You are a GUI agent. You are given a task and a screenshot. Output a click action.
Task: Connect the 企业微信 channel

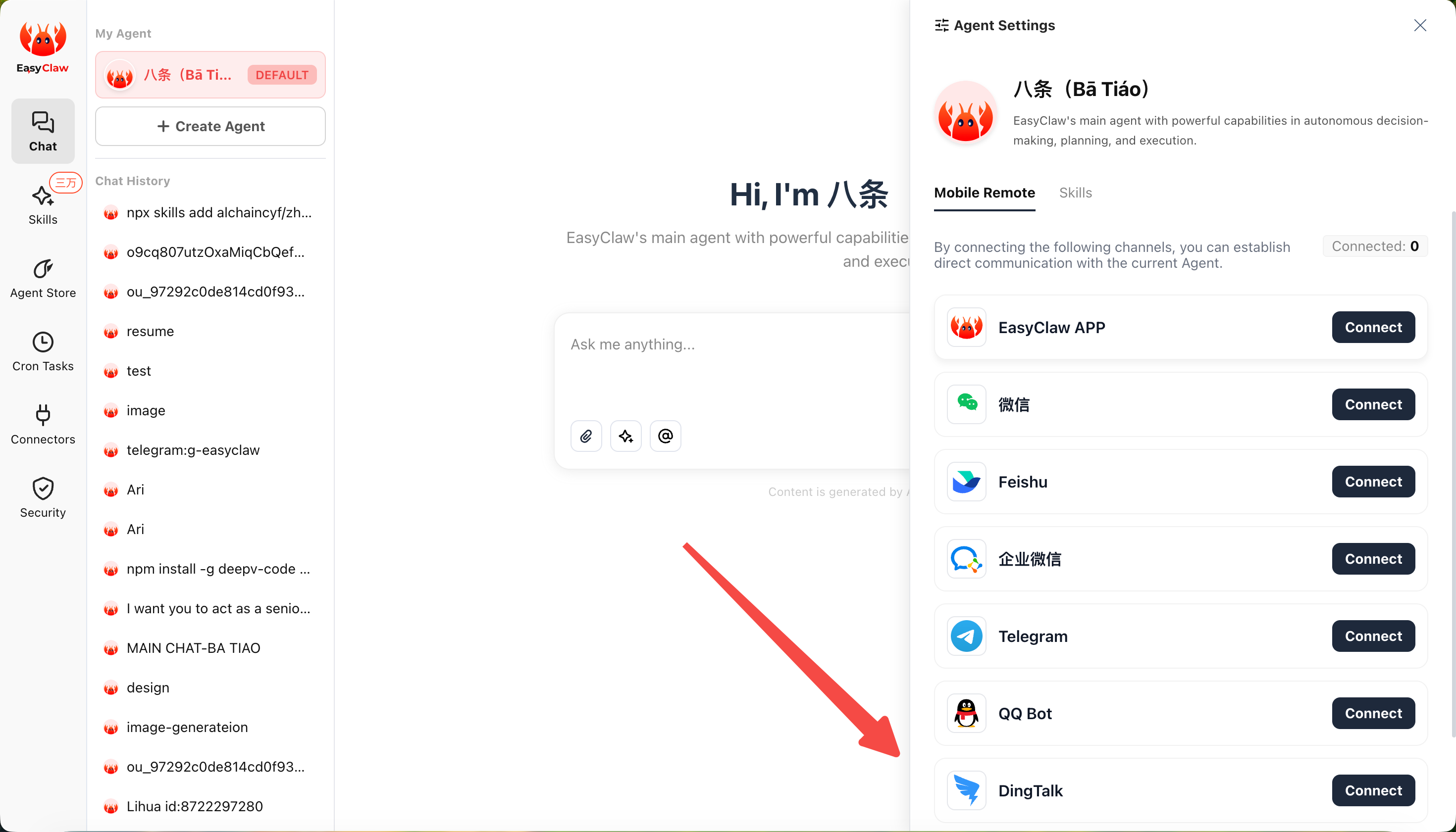coord(1373,558)
